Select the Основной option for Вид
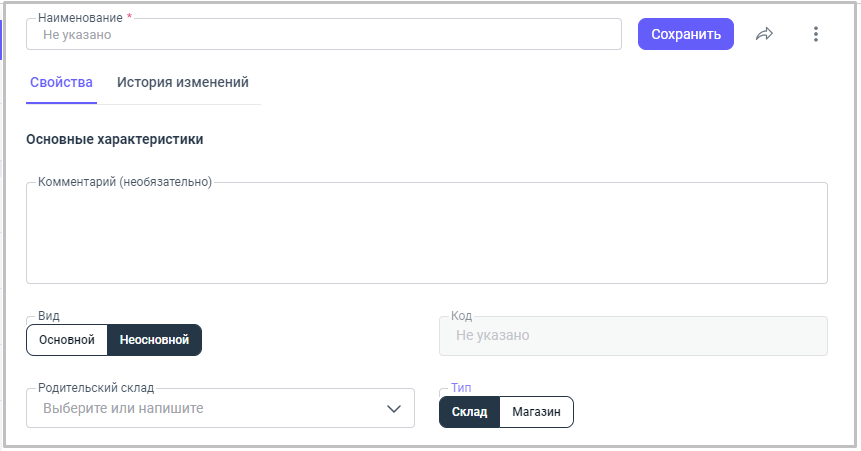Screen dimensions: 861x451 (x=67, y=340)
